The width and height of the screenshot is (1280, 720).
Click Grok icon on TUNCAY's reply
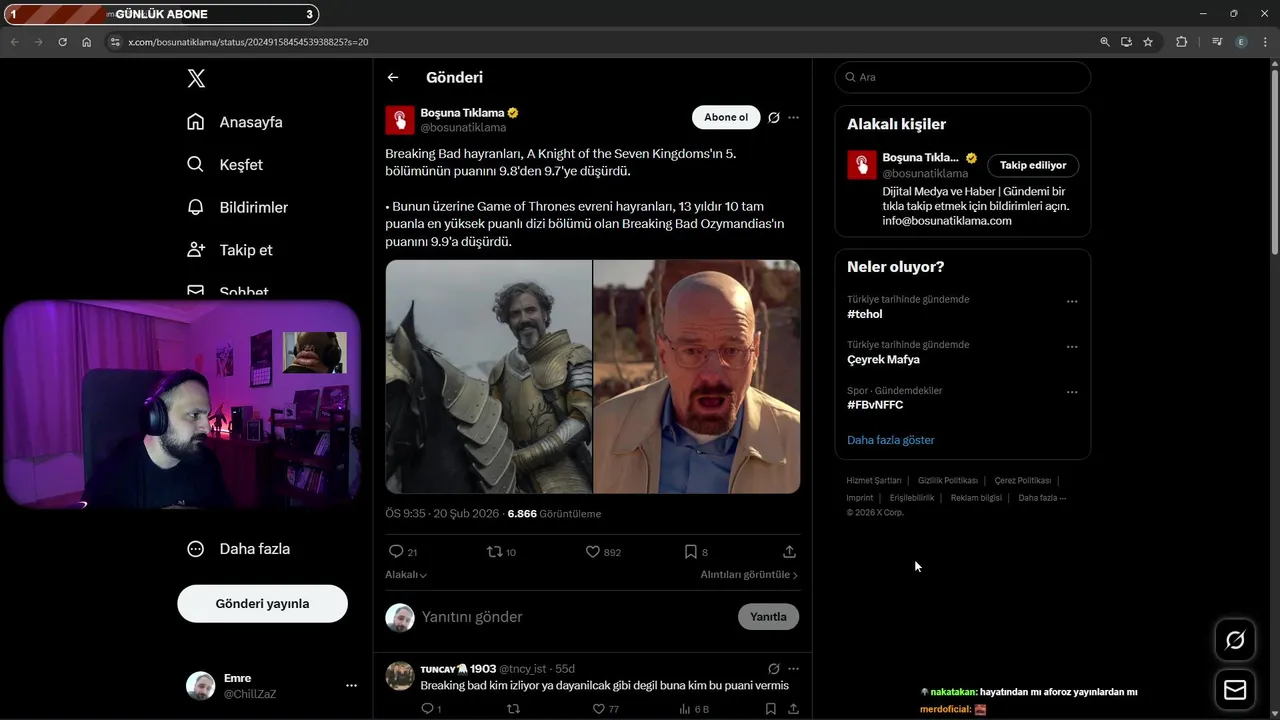774,669
